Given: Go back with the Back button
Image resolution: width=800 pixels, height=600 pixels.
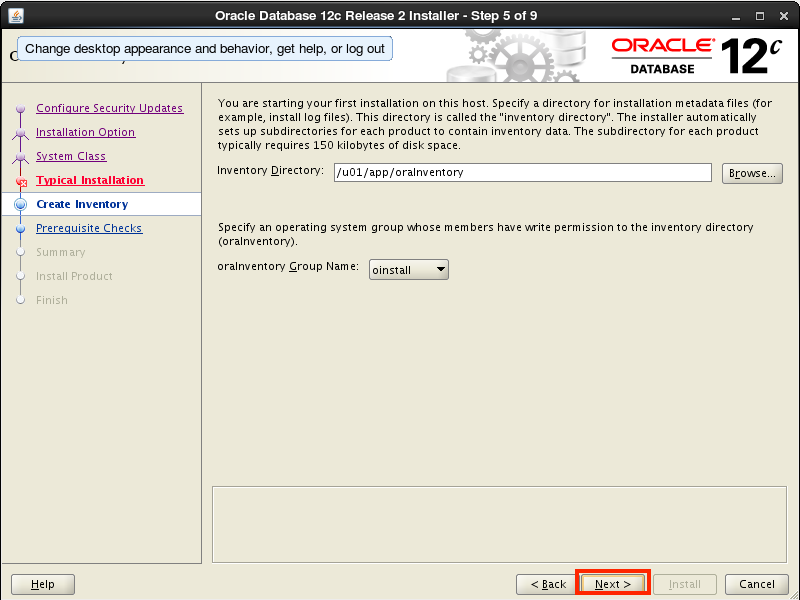Looking at the screenshot, I should click(x=548, y=584).
